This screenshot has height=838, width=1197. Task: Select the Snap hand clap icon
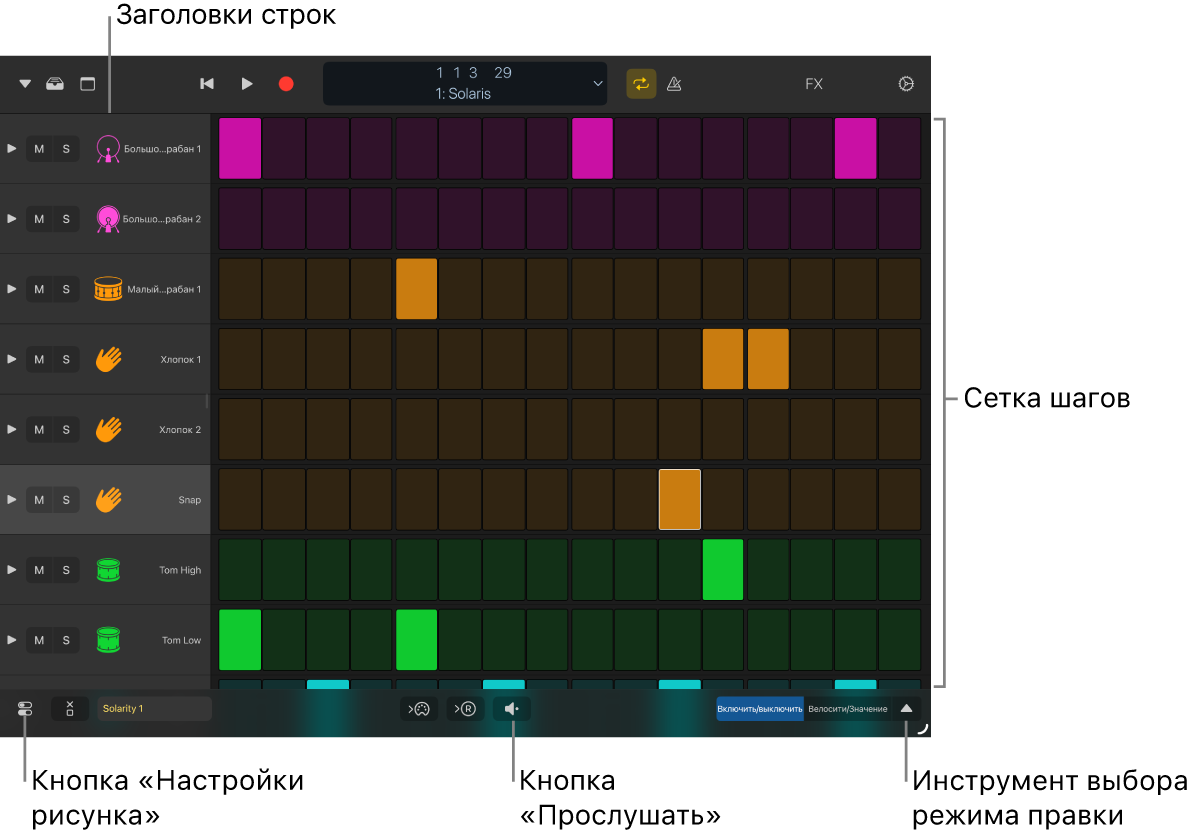point(108,500)
